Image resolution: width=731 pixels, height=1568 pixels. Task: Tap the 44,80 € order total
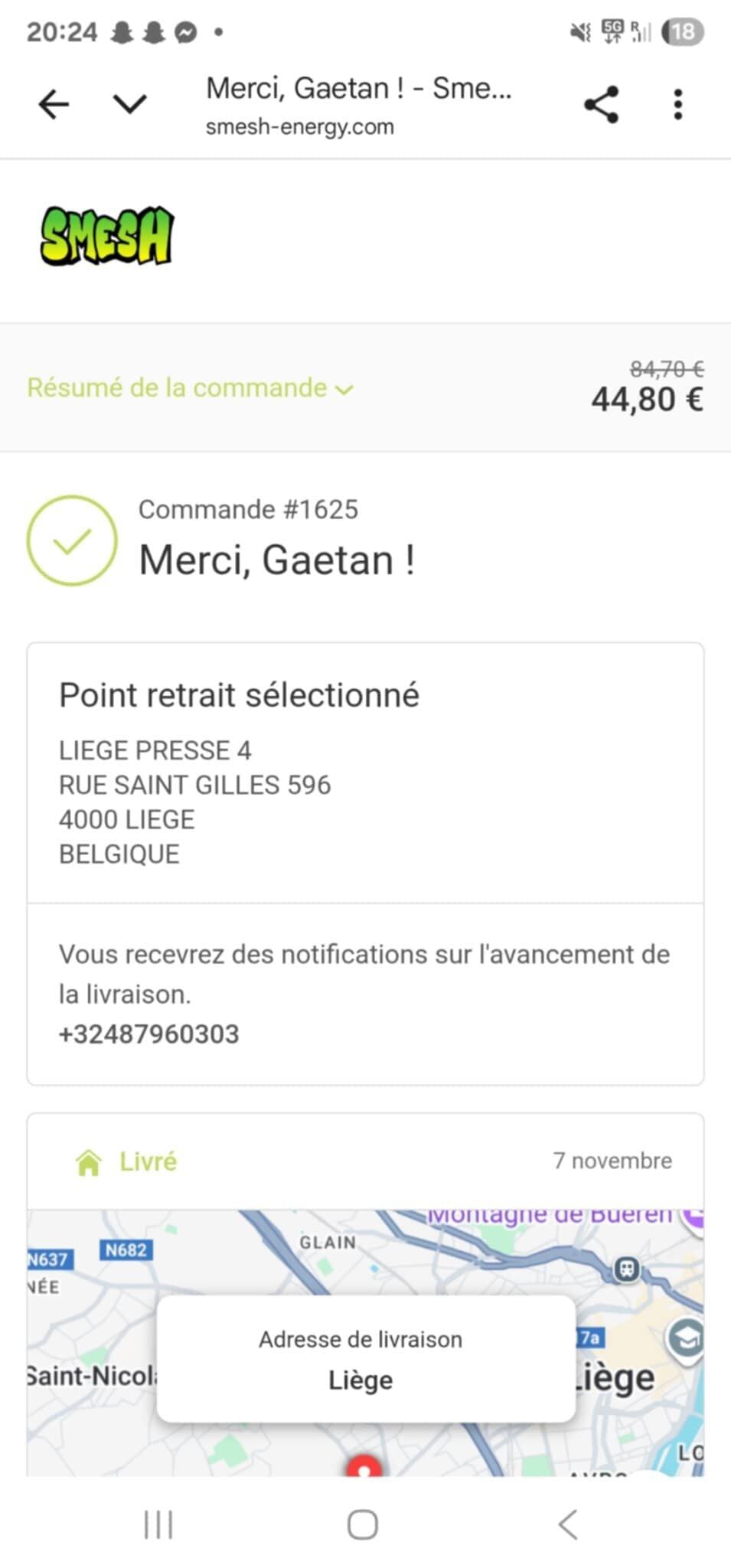click(x=647, y=399)
